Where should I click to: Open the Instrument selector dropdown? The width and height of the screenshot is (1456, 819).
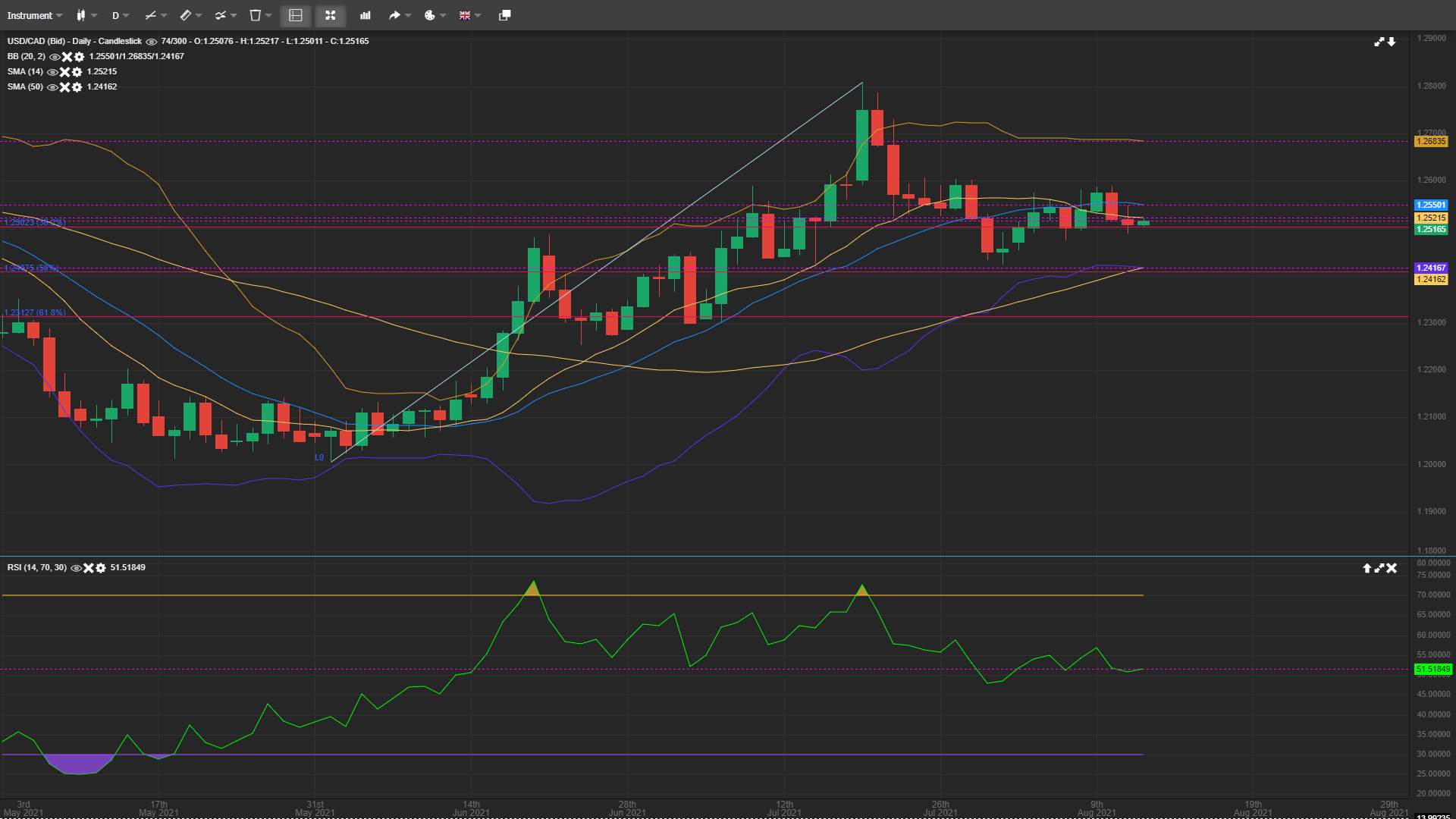35,15
